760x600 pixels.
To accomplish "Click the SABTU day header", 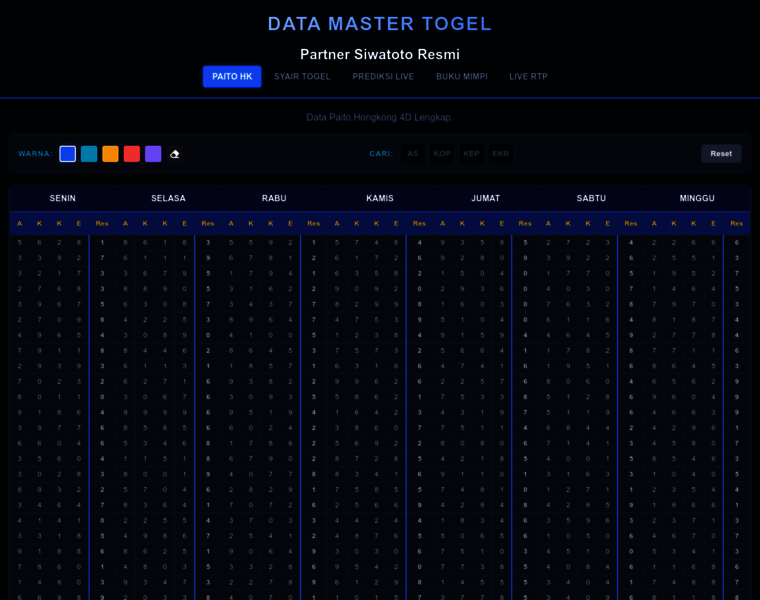I will pos(591,198).
